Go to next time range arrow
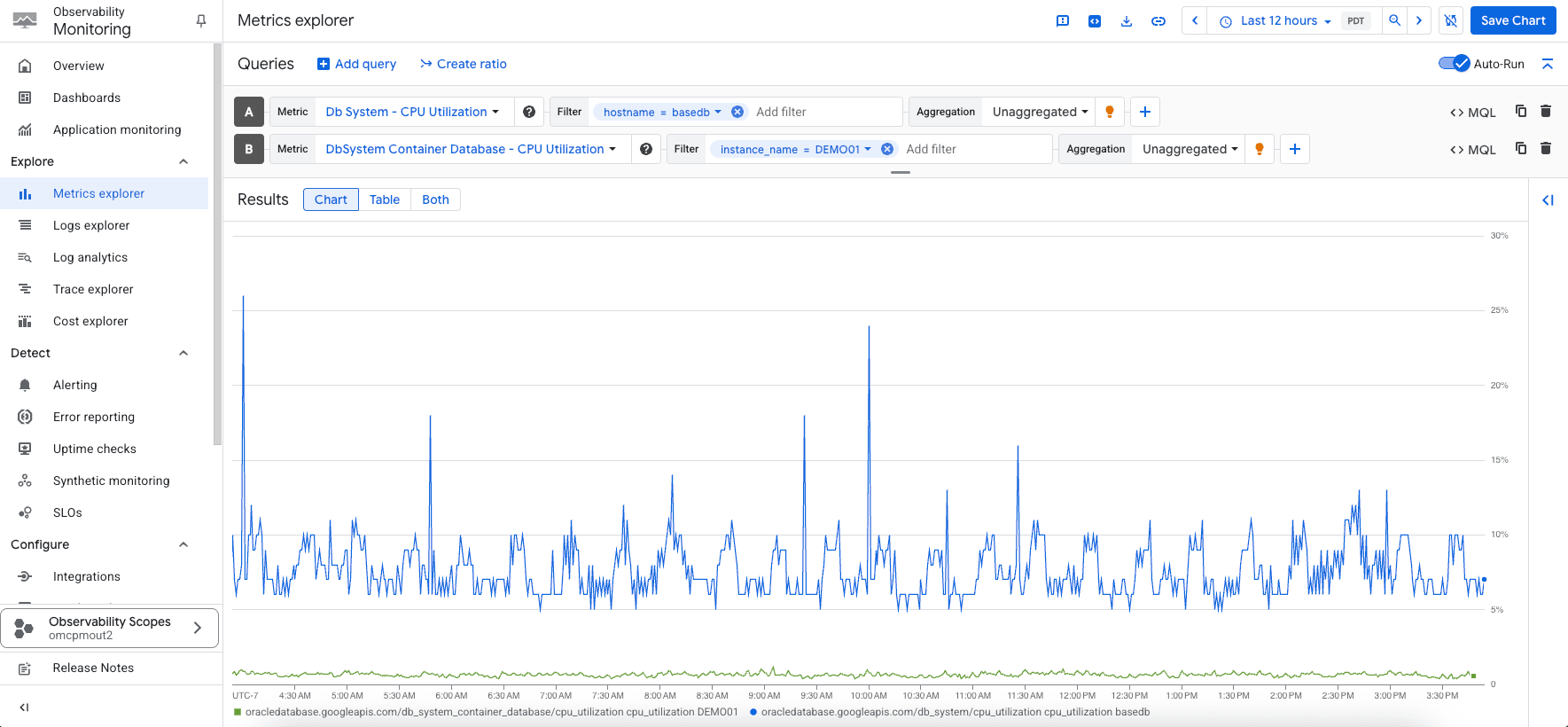 tap(1419, 20)
